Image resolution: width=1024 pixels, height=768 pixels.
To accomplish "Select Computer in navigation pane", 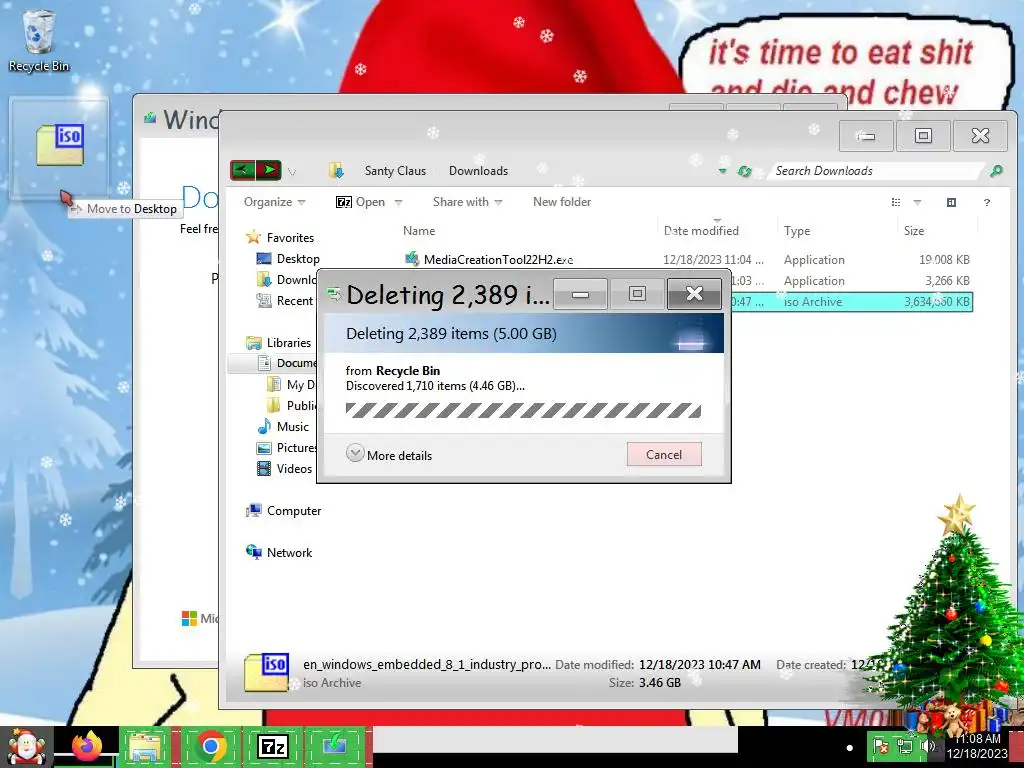I will coord(283,511).
